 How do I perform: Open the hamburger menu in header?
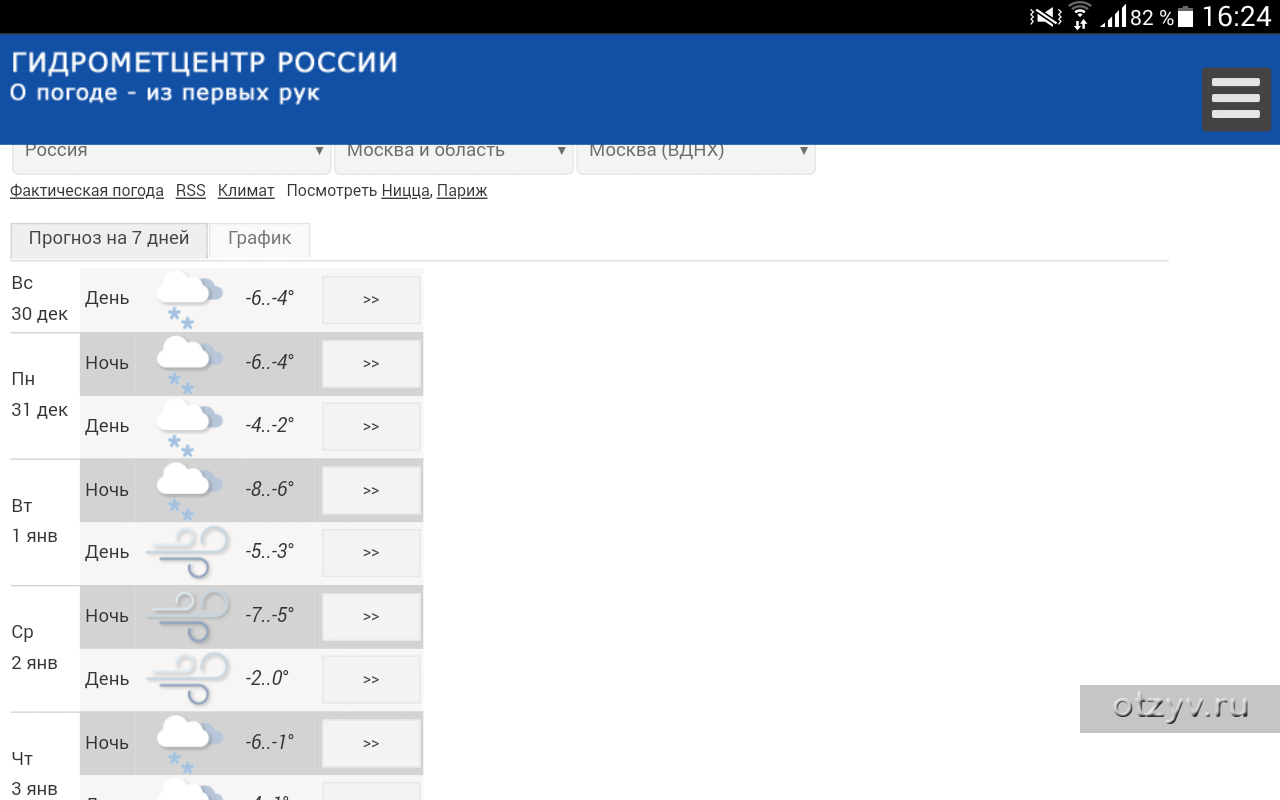point(1236,100)
